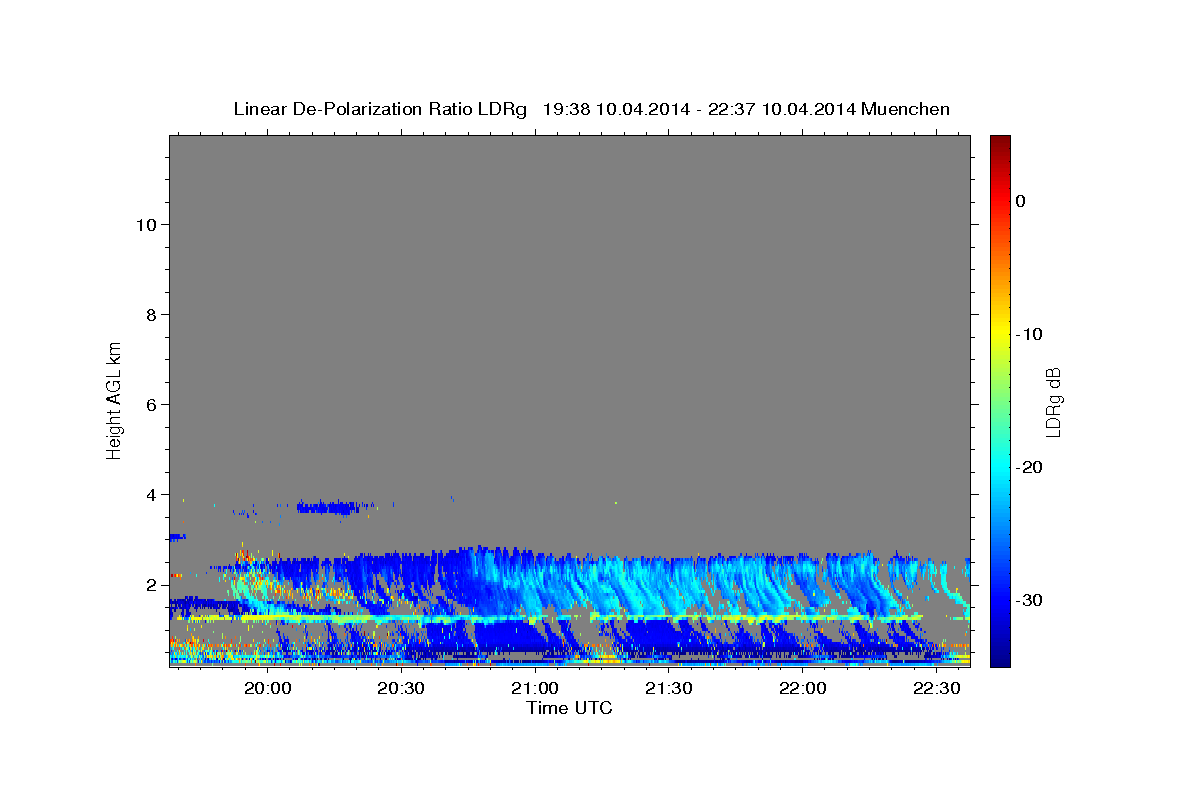Click the "Height AGL km" axis label
The image size is (1200, 800).
[114, 399]
